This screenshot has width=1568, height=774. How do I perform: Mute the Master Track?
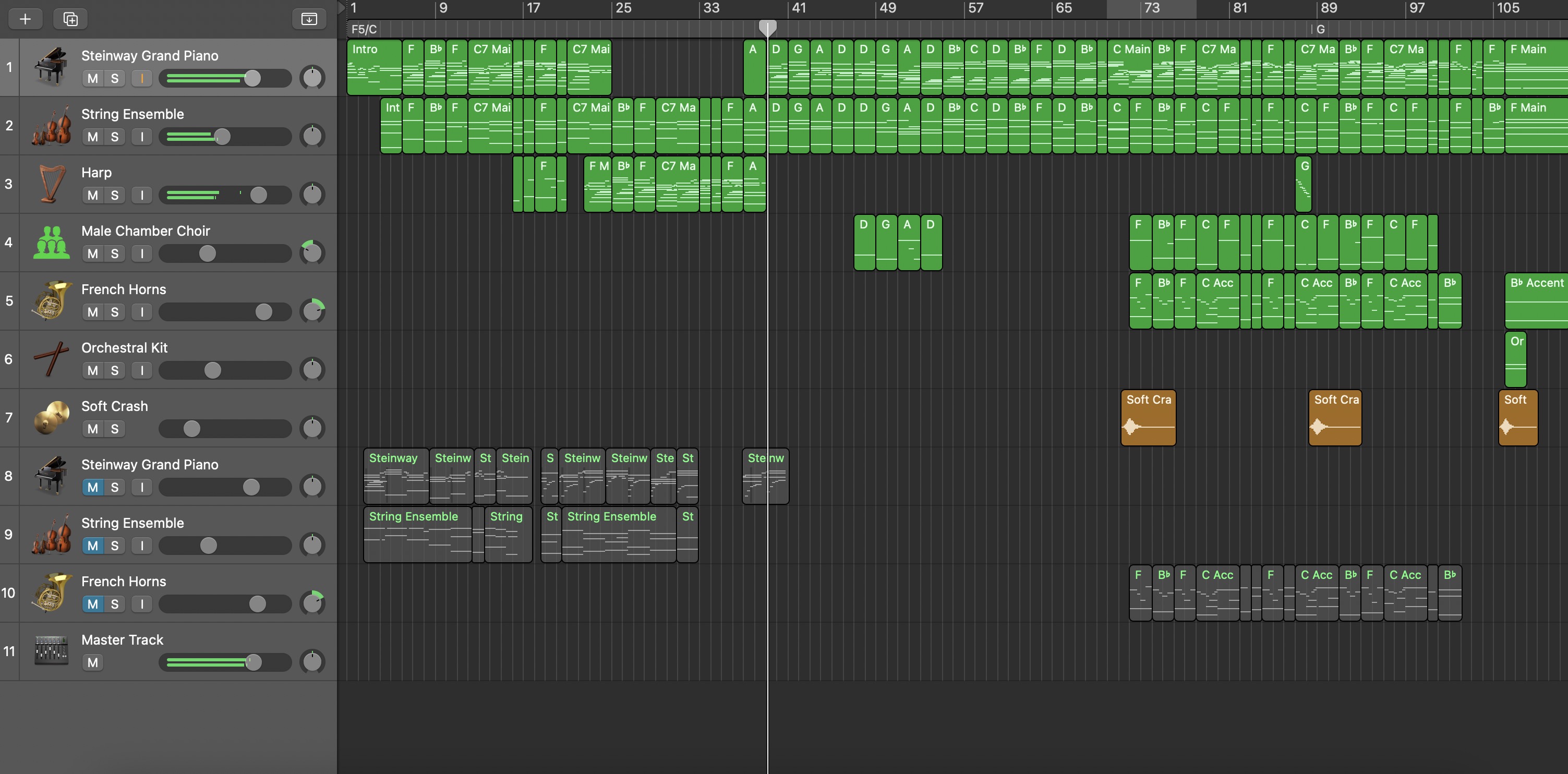tap(92, 662)
